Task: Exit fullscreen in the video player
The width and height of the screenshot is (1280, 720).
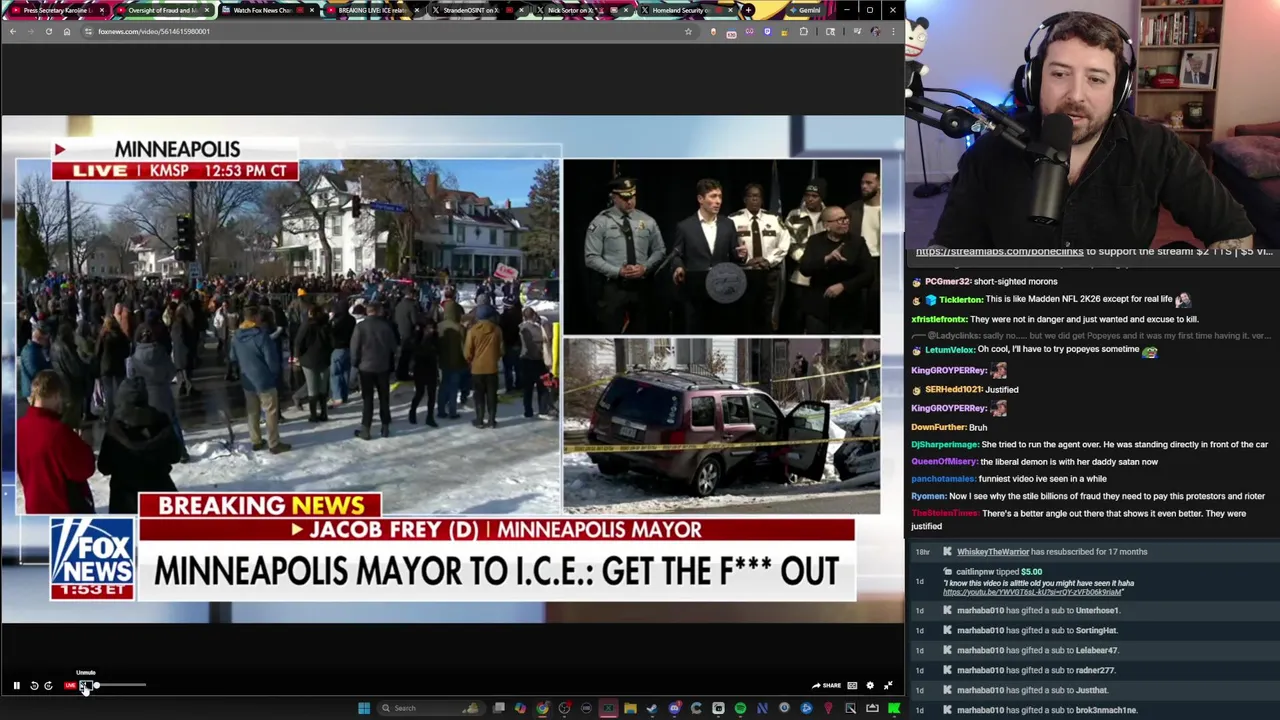Action: (888, 685)
